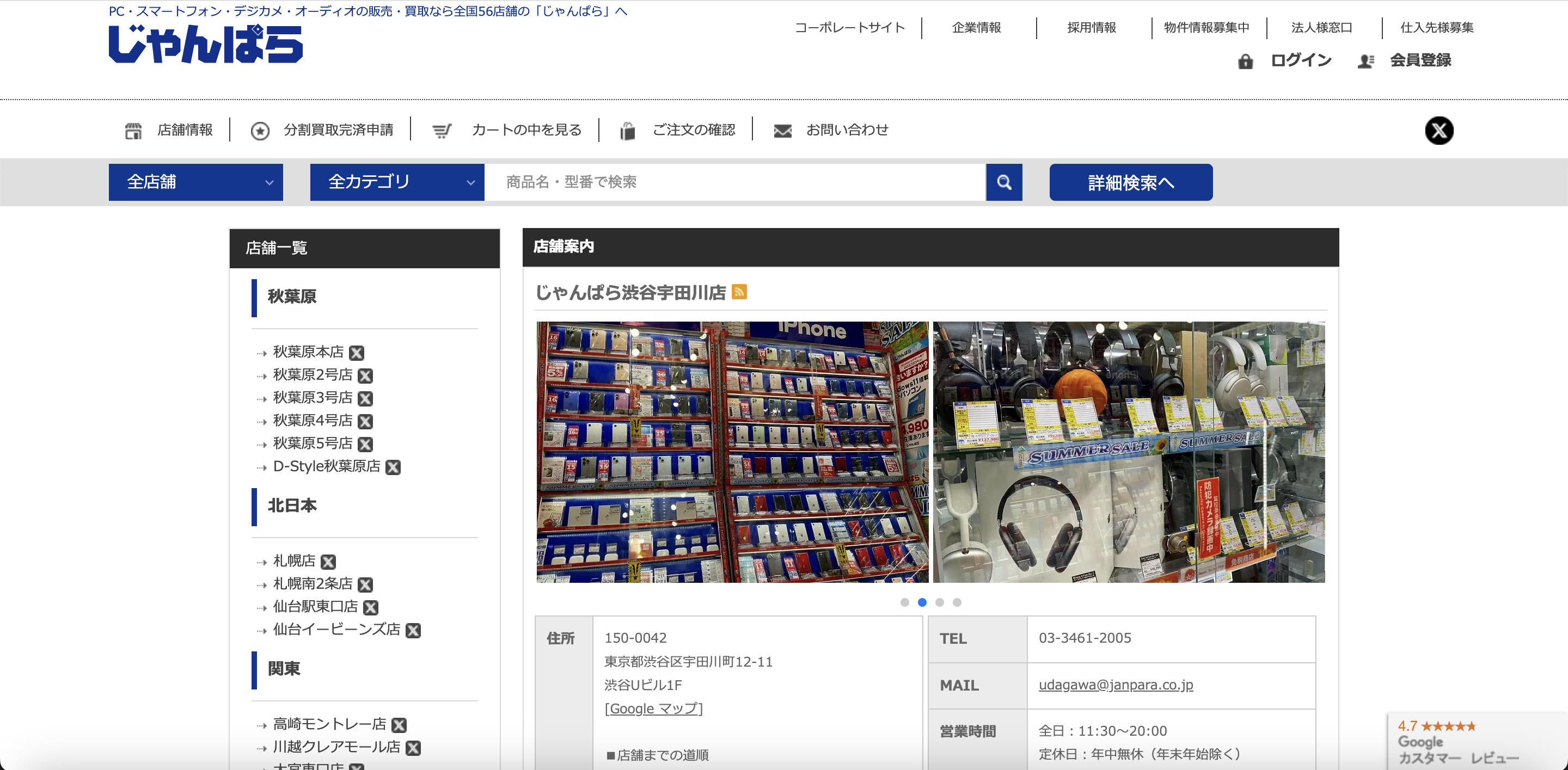Click the cart icon beside カートの中を見る
Image resolution: width=1568 pixels, height=770 pixels.
[442, 130]
